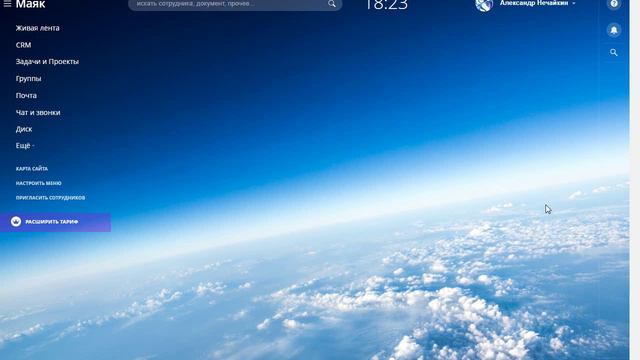The height and width of the screenshot is (360, 640).
Task: Expand the Ещё menu item
Action: 25,146
